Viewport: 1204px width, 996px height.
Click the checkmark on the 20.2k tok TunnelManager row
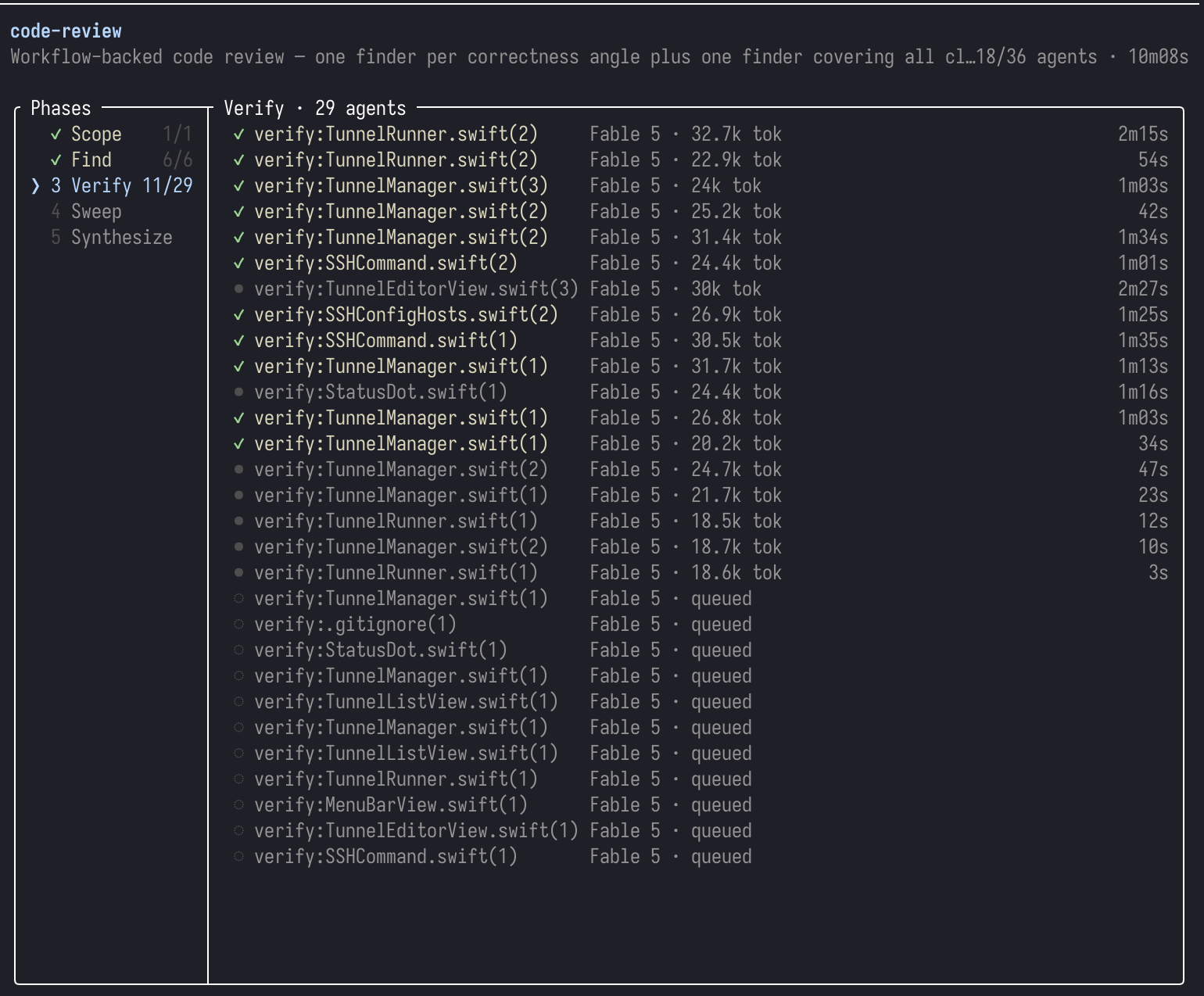[x=239, y=444]
